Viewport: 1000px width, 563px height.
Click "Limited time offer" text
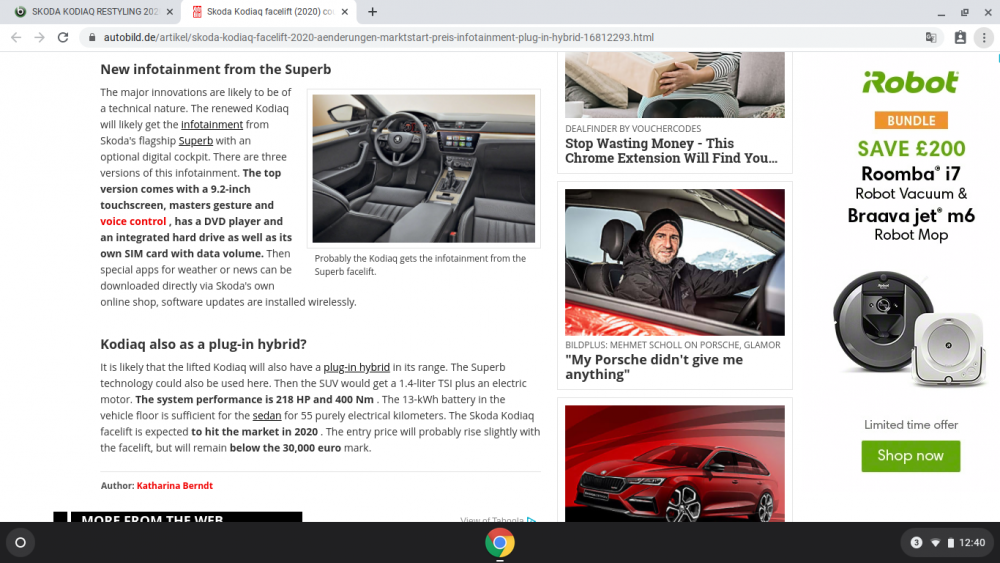(x=911, y=425)
